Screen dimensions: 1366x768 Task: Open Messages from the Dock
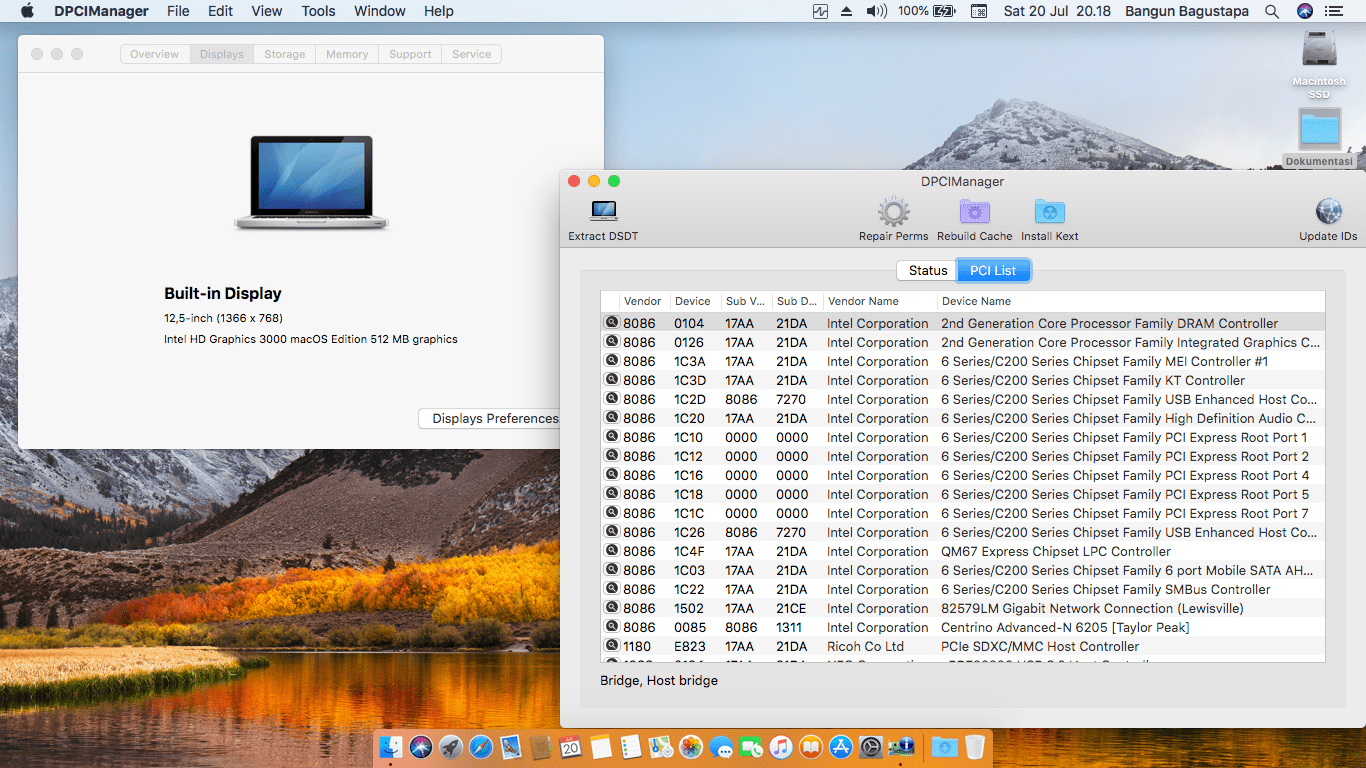coord(721,746)
